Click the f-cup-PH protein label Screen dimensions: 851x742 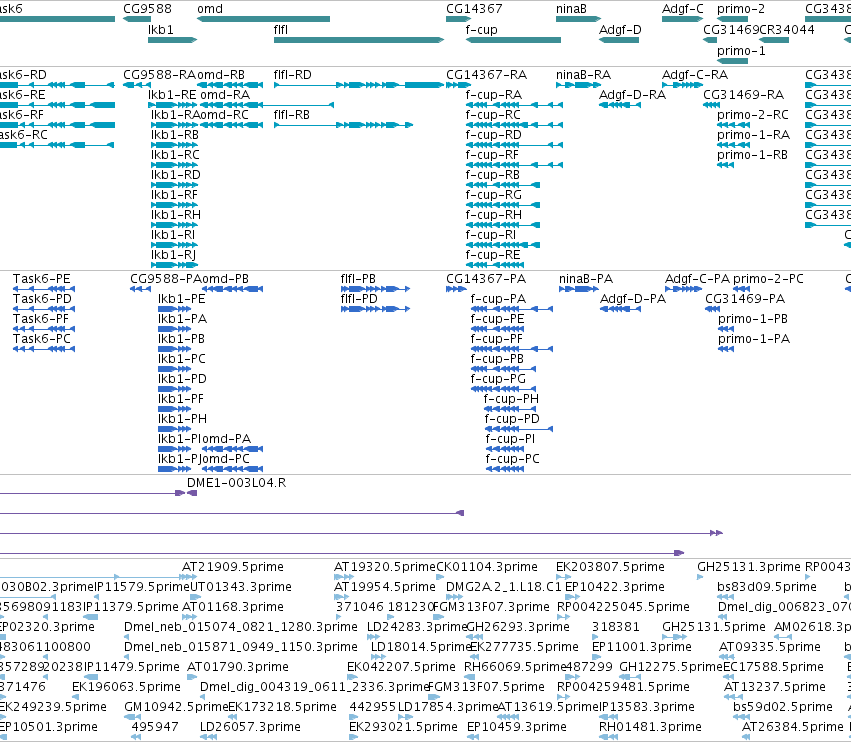pyautogui.click(x=511, y=398)
